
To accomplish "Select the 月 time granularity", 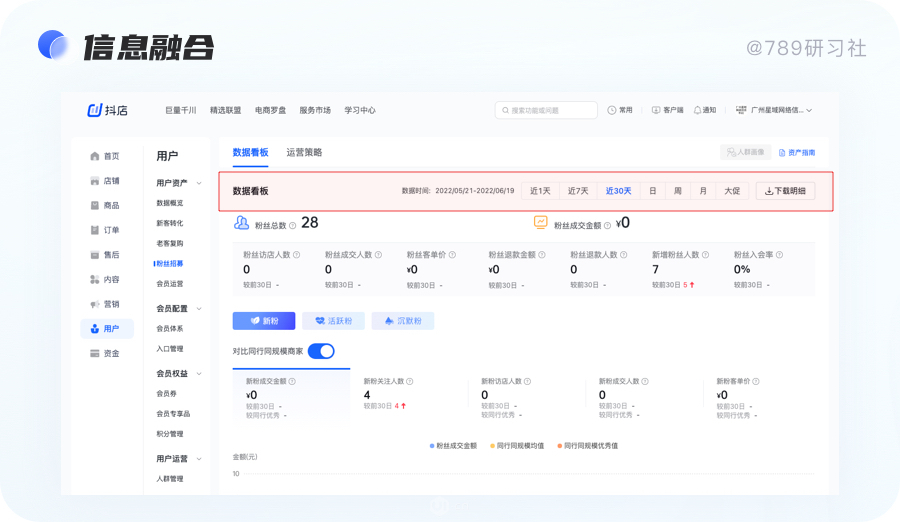I will [703, 191].
